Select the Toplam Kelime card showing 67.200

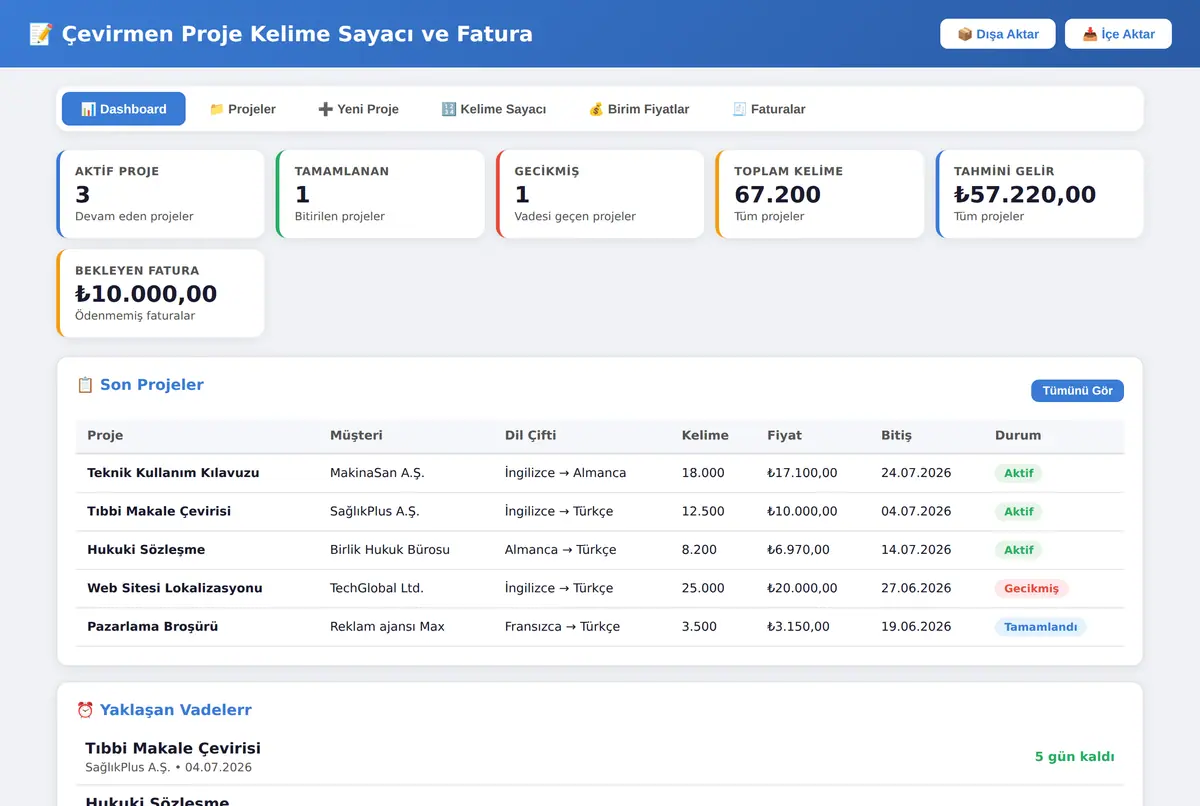[x=820, y=194]
